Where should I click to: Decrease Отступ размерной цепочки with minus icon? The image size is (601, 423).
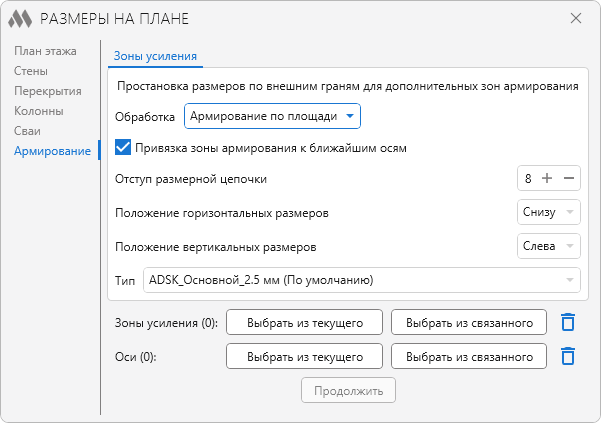[x=569, y=178]
